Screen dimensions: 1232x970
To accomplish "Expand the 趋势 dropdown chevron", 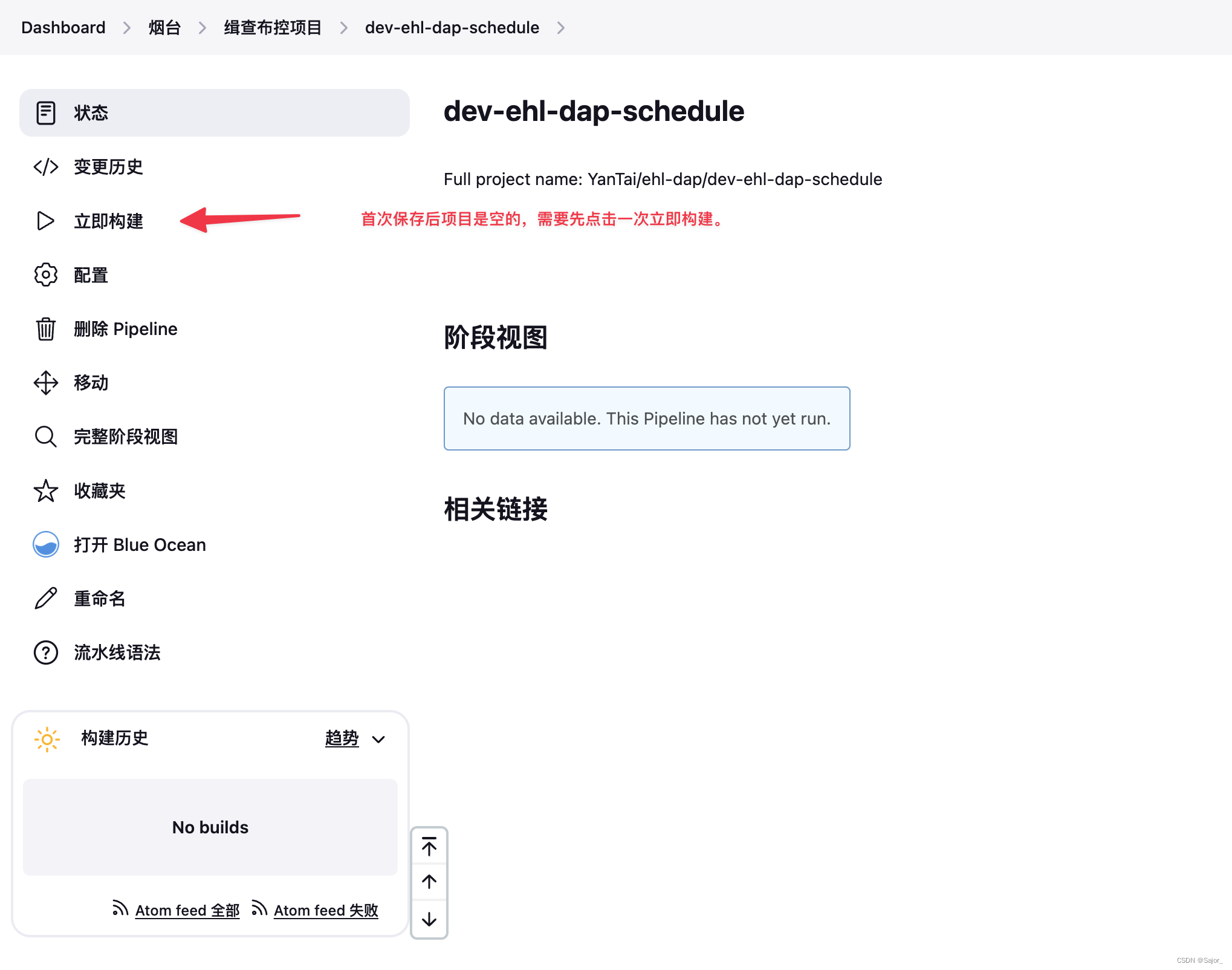I will 379,739.
